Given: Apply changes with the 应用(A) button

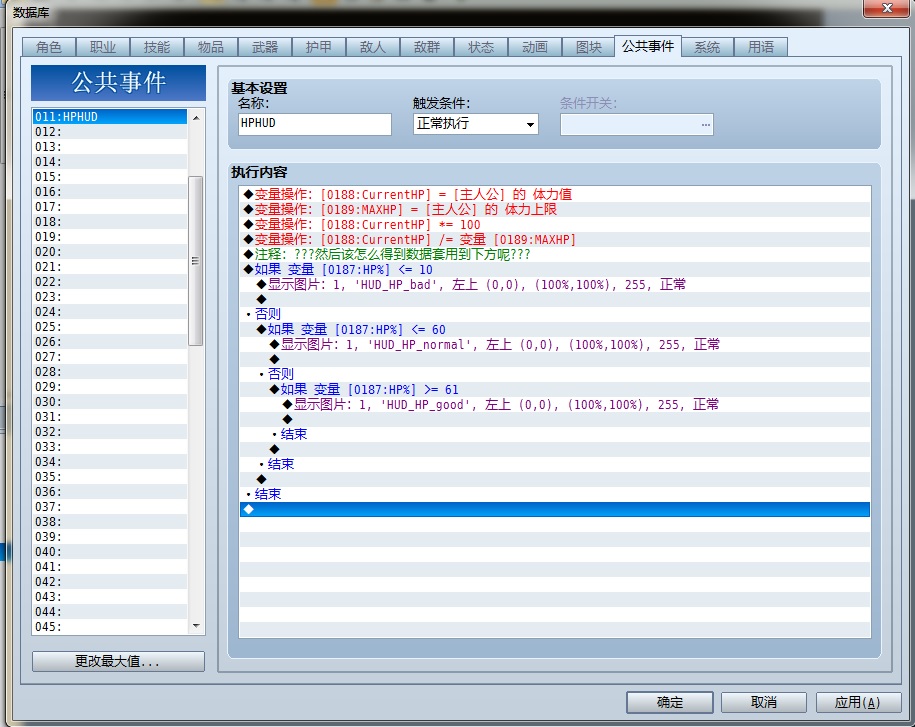Looking at the screenshot, I should (x=858, y=702).
